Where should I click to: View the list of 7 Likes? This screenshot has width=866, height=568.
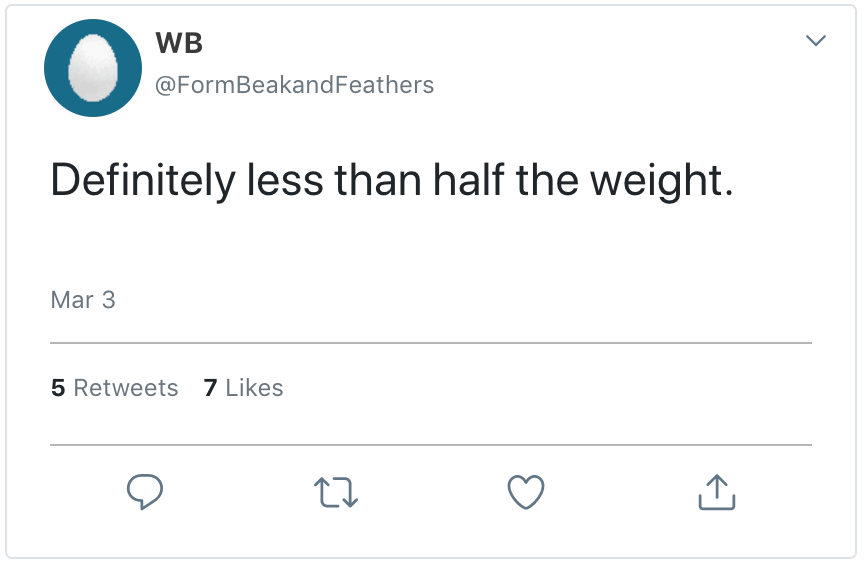(x=243, y=388)
